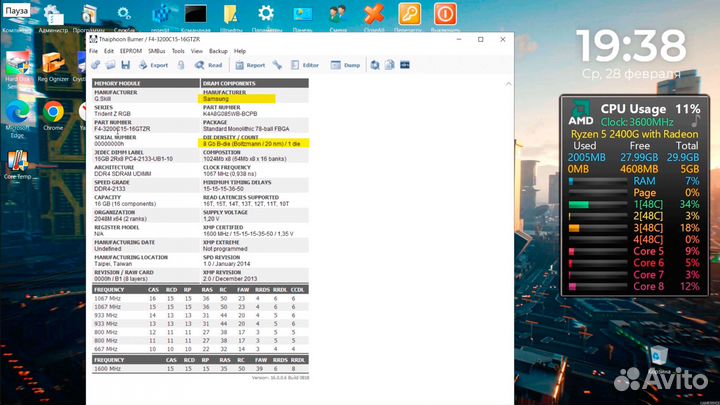The image size is (720, 405).
Task: Click the Trident Z RGB series value
Action: (x=112, y=114)
